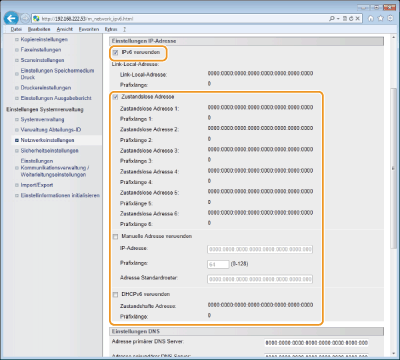Open the browser home icon
This screenshot has width=400, height=360.
(x=371, y=19)
